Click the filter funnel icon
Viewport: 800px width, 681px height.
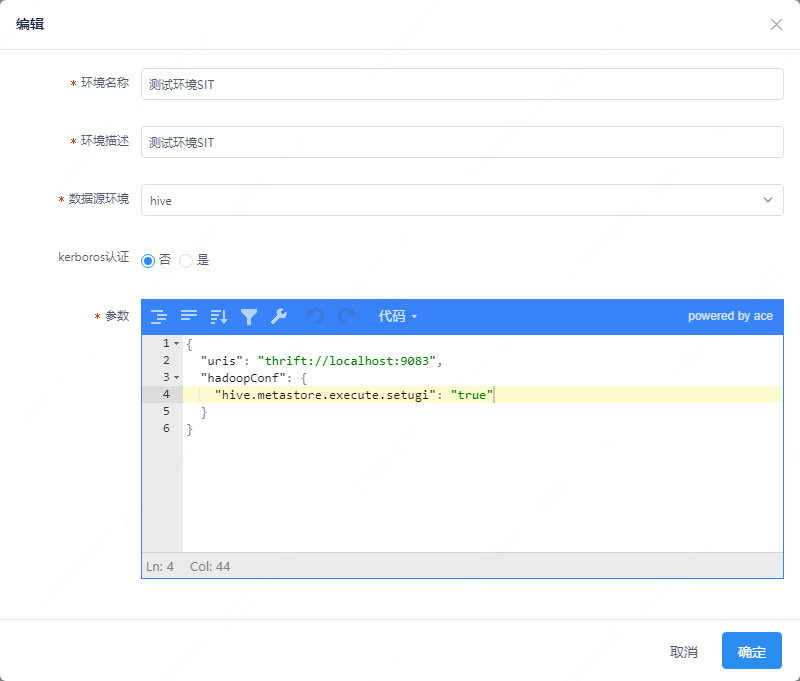pos(249,317)
